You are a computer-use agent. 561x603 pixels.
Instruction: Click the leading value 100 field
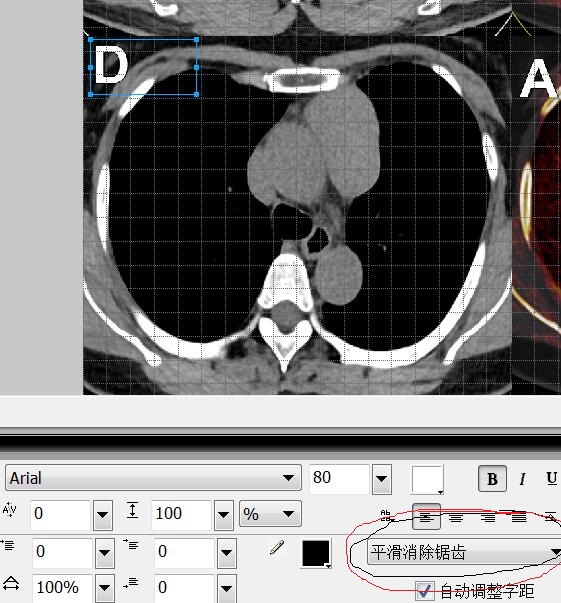(181, 514)
